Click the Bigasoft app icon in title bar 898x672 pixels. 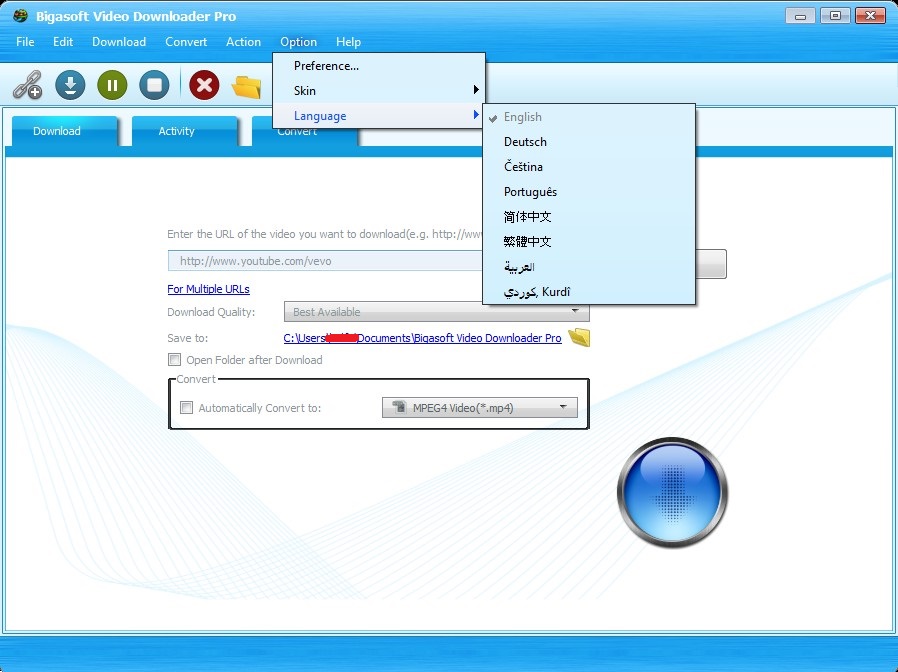(x=20, y=15)
